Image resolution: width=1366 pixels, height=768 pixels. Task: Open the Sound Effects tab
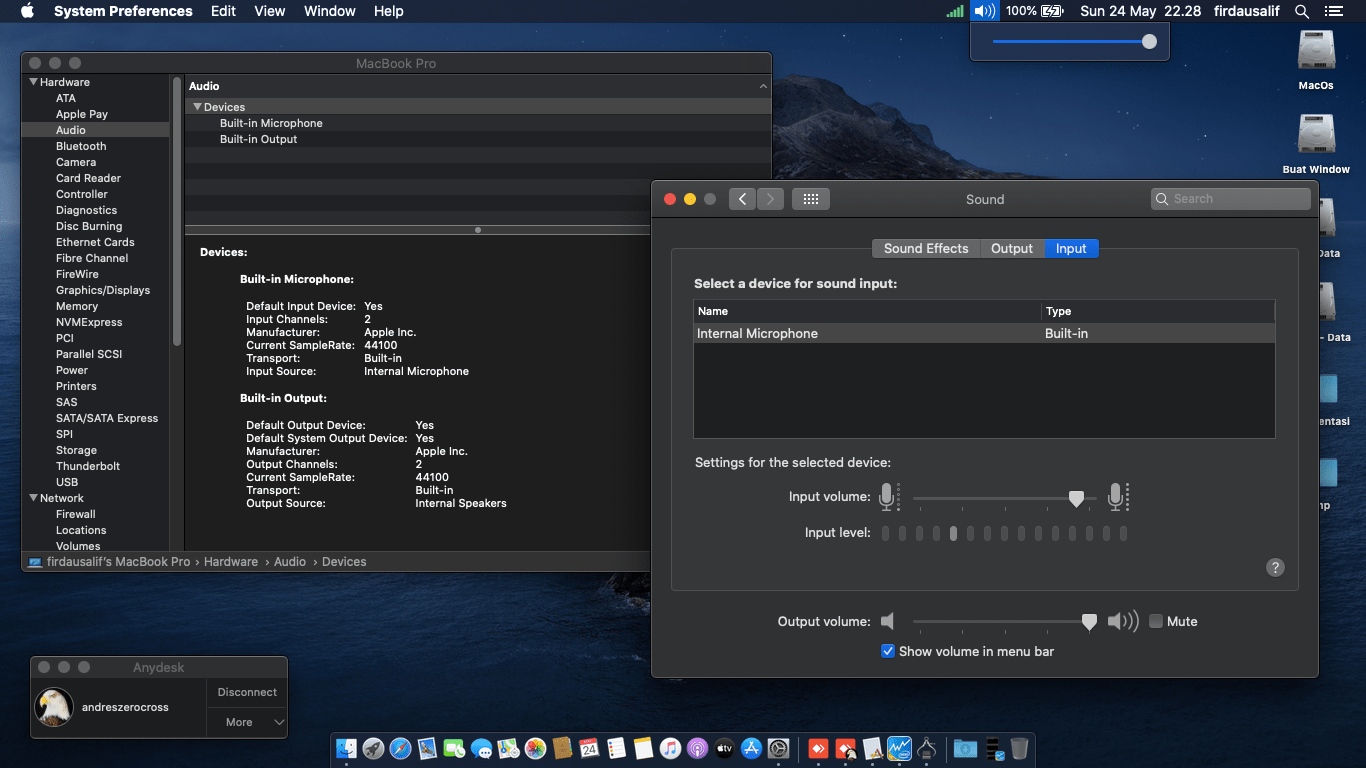[x=925, y=248]
